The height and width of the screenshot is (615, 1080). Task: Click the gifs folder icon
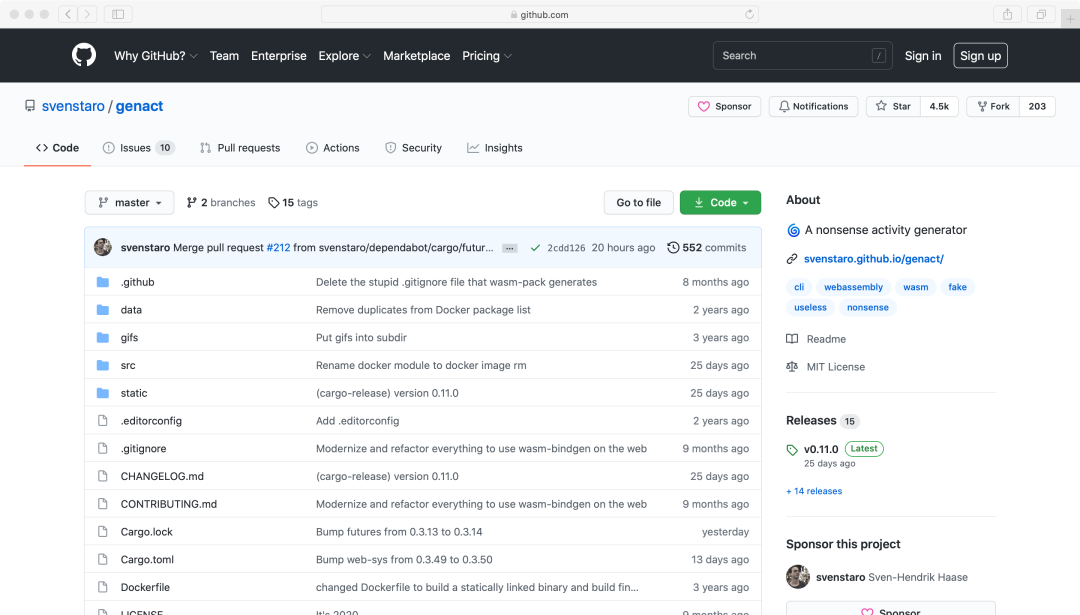point(103,337)
